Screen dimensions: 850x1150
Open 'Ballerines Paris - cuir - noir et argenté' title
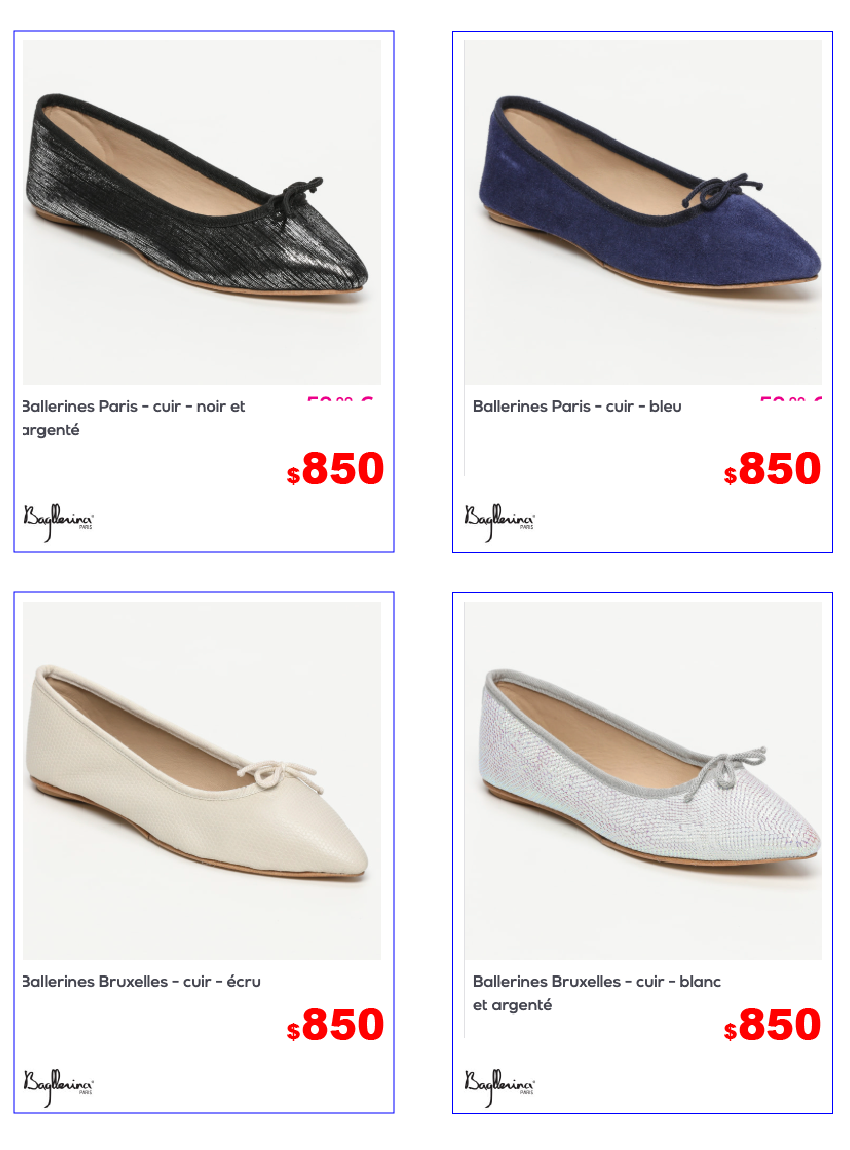click(133, 418)
